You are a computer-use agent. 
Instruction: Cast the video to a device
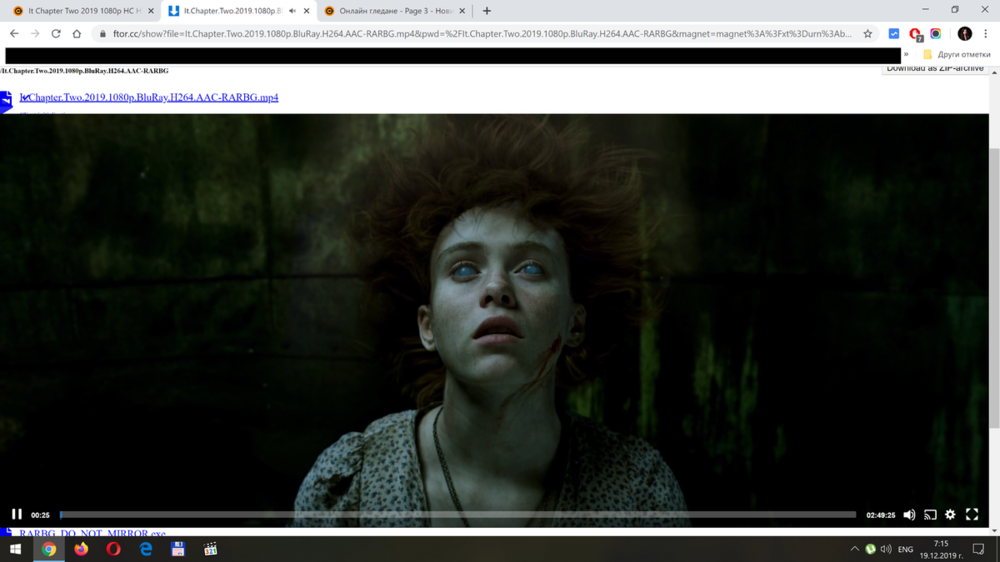click(930, 515)
